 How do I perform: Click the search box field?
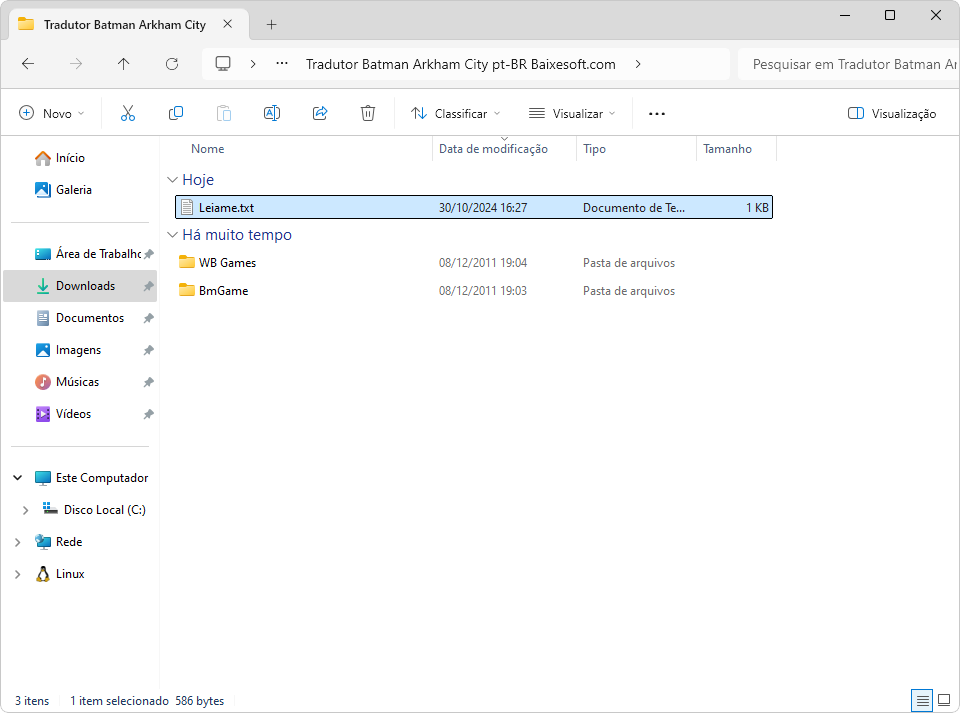(x=848, y=64)
